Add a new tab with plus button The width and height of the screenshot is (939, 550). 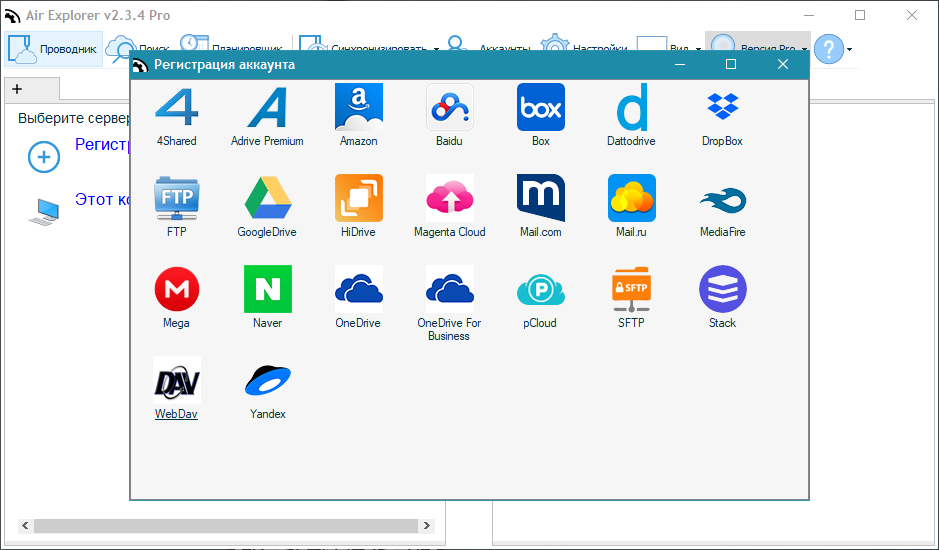pyautogui.click(x=17, y=89)
